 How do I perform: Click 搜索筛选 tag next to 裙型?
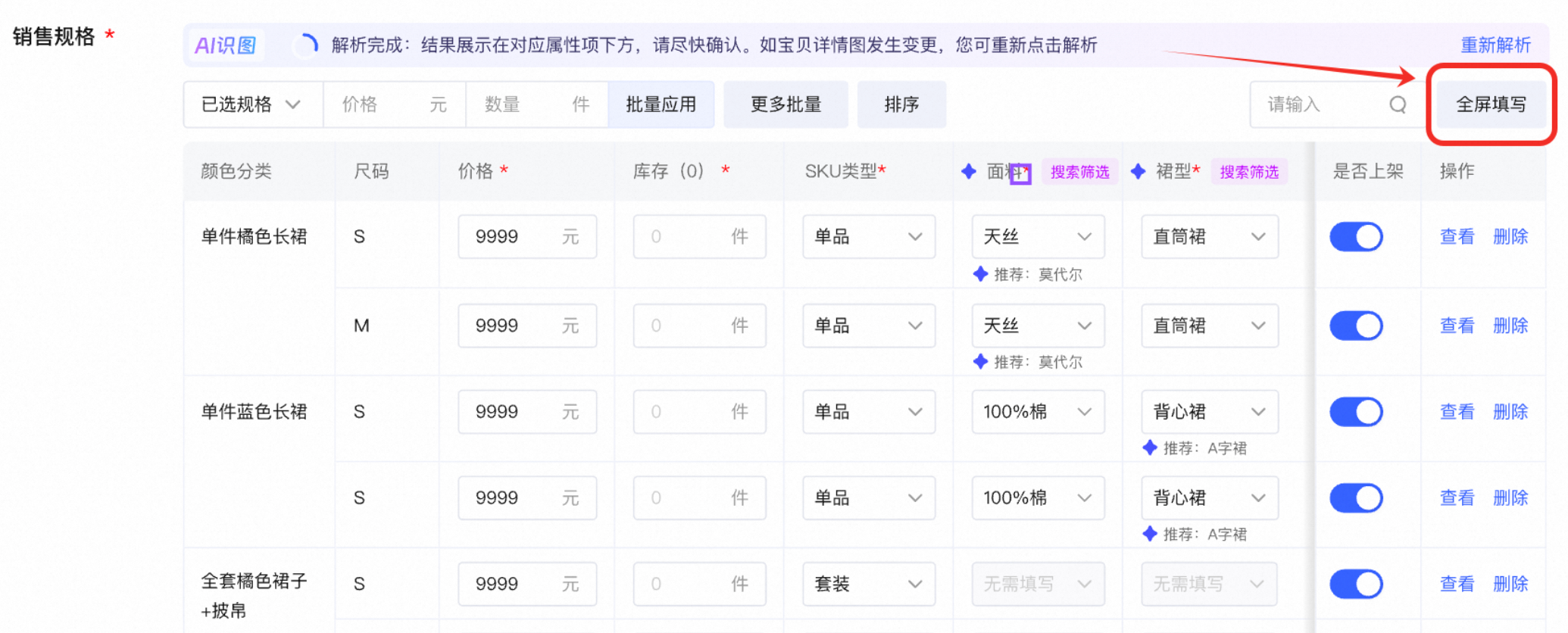pos(1249,172)
